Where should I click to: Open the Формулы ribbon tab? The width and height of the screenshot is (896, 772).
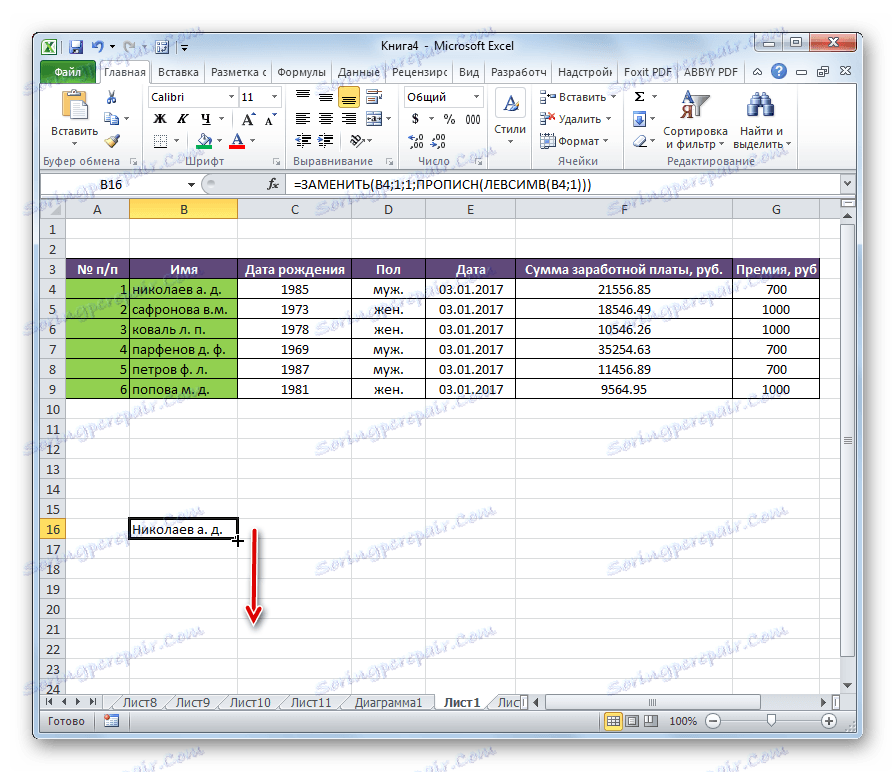click(301, 72)
